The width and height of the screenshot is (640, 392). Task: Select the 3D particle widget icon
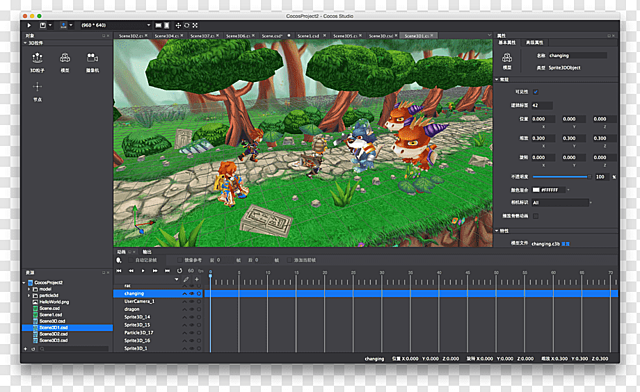click(37, 58)
